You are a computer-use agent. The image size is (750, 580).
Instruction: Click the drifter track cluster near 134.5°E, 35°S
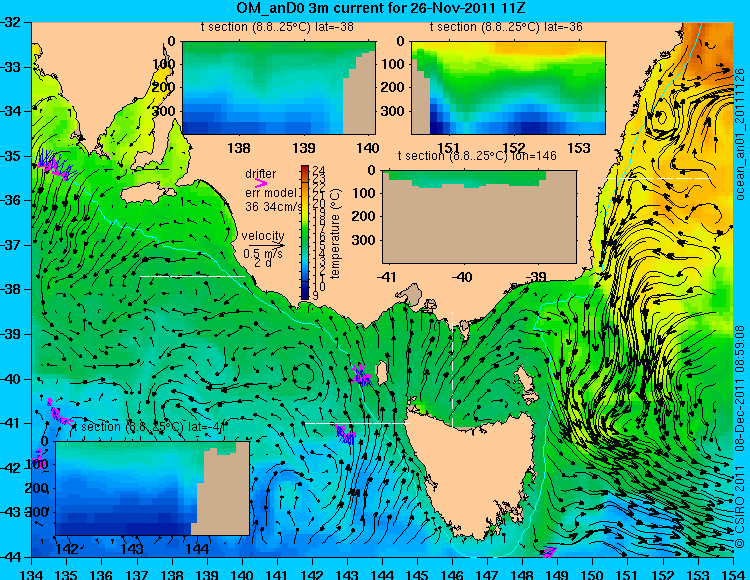click(x=54, y=164)
